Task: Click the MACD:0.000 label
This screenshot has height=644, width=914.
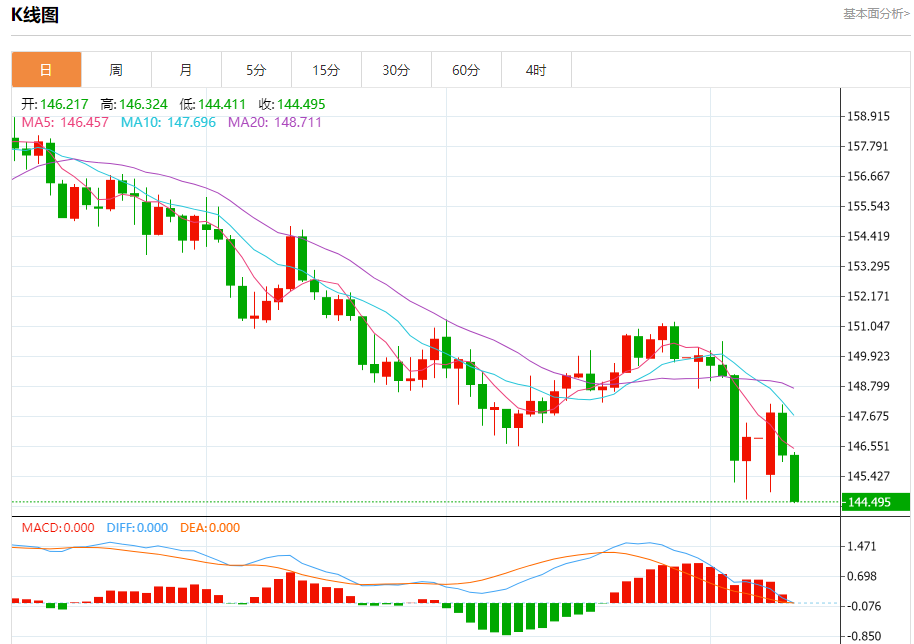Action: click(58, 528)
